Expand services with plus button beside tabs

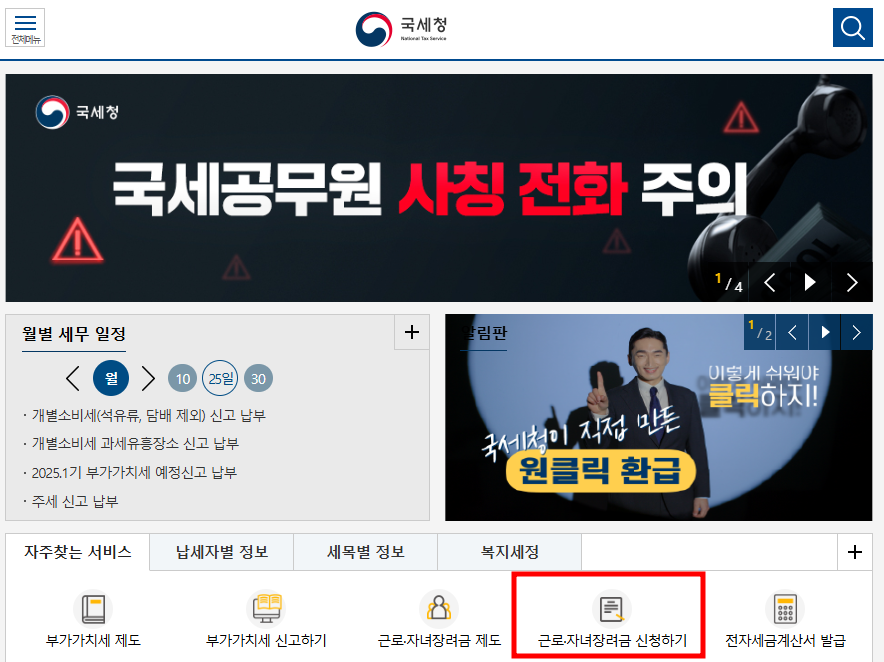[855, 552]
